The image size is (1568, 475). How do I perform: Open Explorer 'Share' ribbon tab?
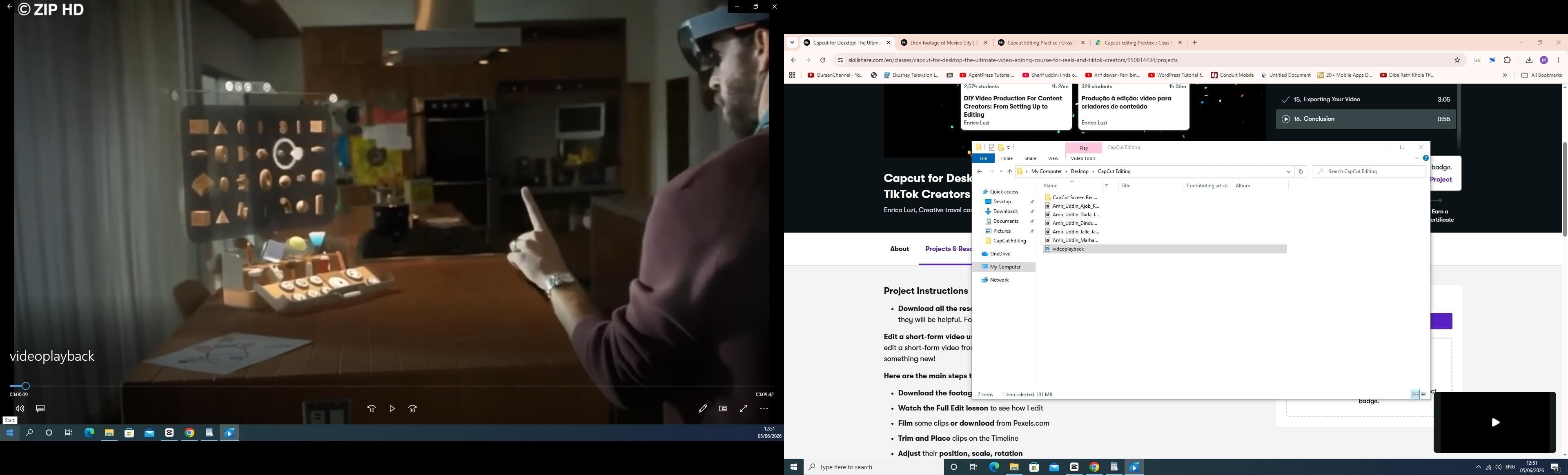click(1030, 158)
